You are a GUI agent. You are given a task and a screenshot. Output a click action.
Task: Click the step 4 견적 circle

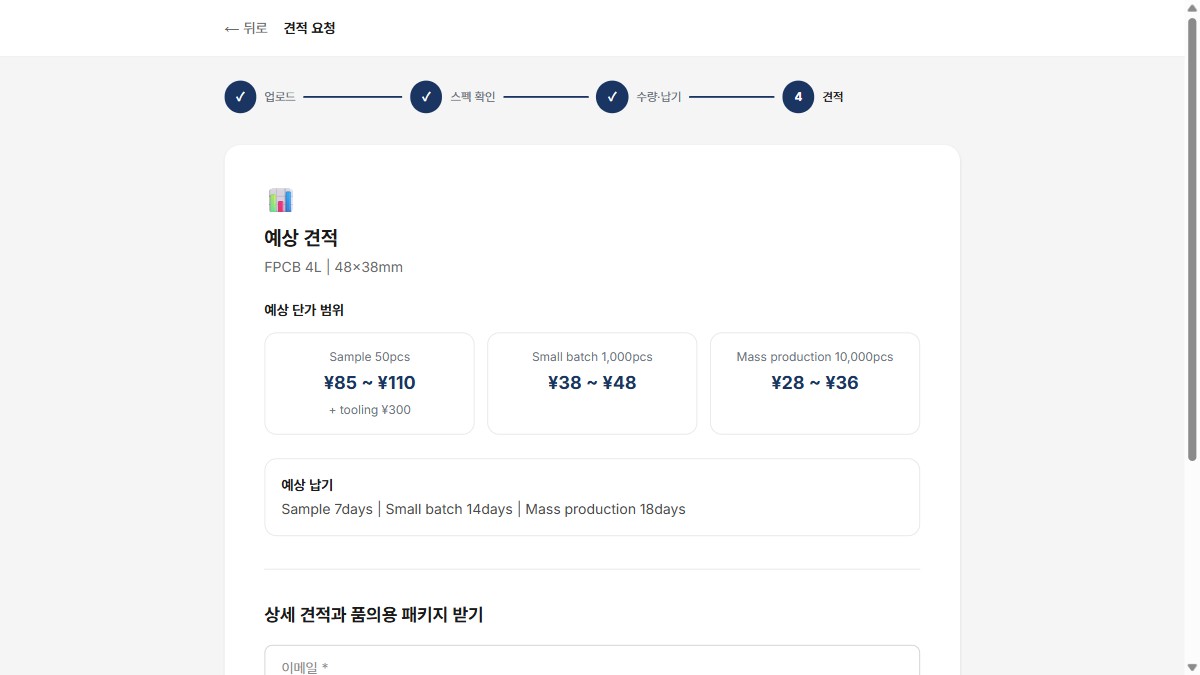click(x=798, y=97)
